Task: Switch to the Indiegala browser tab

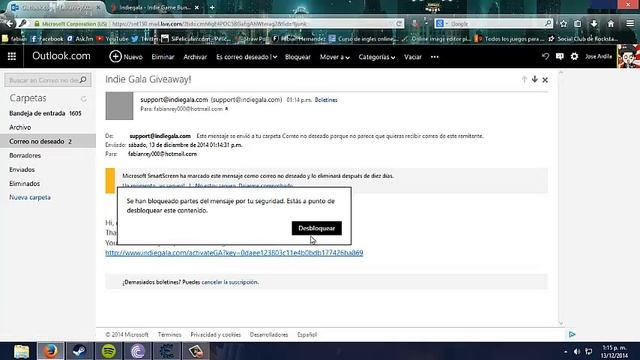Action: 155,7
